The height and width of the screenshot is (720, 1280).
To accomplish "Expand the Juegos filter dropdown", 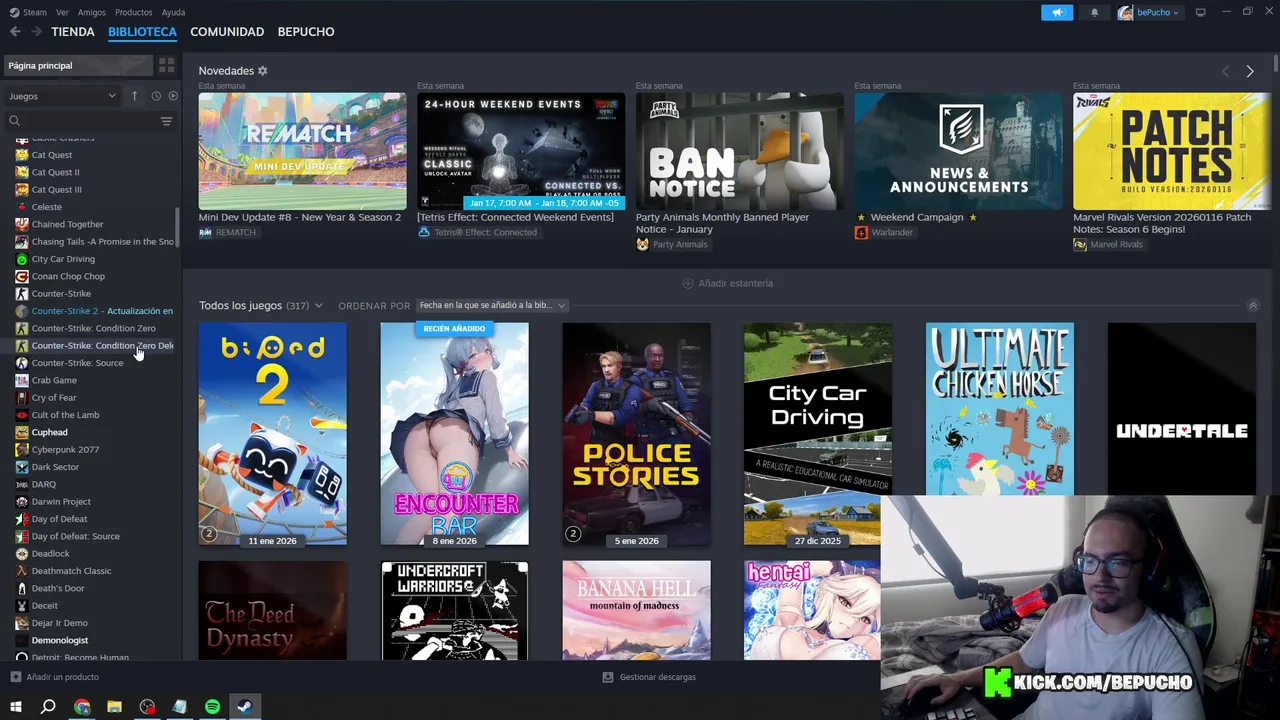I will click(62, 96).
